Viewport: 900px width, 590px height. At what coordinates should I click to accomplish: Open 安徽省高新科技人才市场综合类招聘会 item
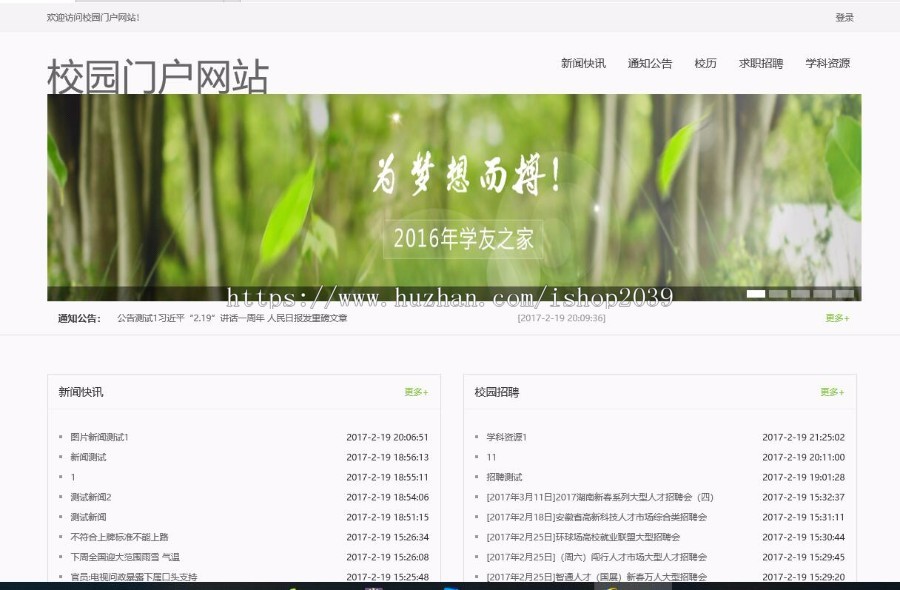pos(596,517)
